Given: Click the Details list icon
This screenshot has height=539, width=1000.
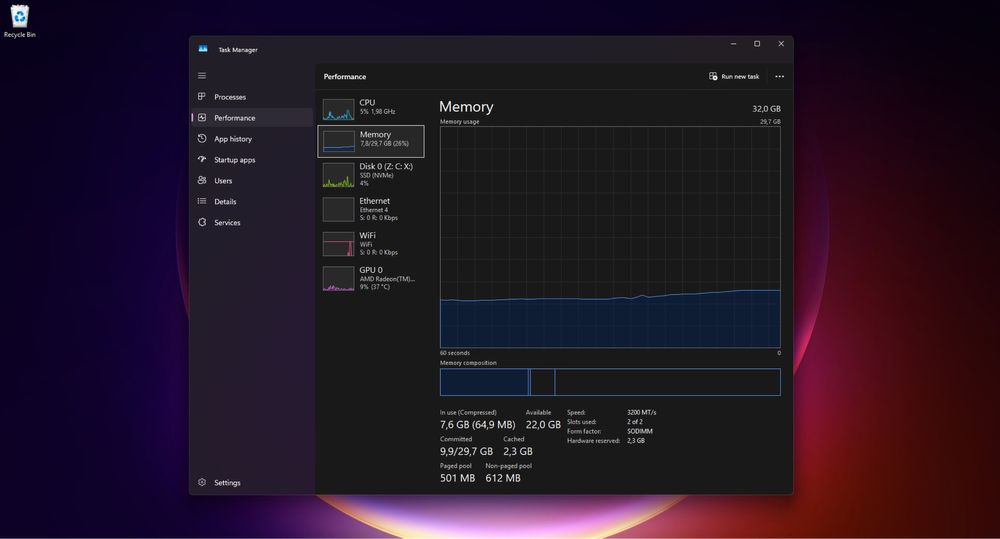Looking at the screenshot, I should click(x=202, y=201).
